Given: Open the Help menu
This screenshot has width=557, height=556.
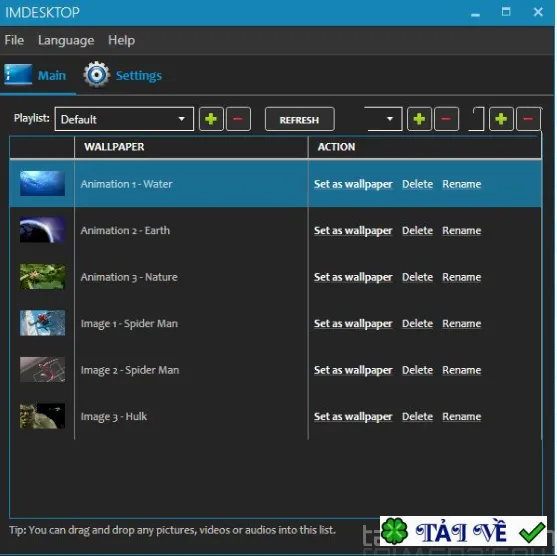Looking at the screenshot, I should (121, 40).
